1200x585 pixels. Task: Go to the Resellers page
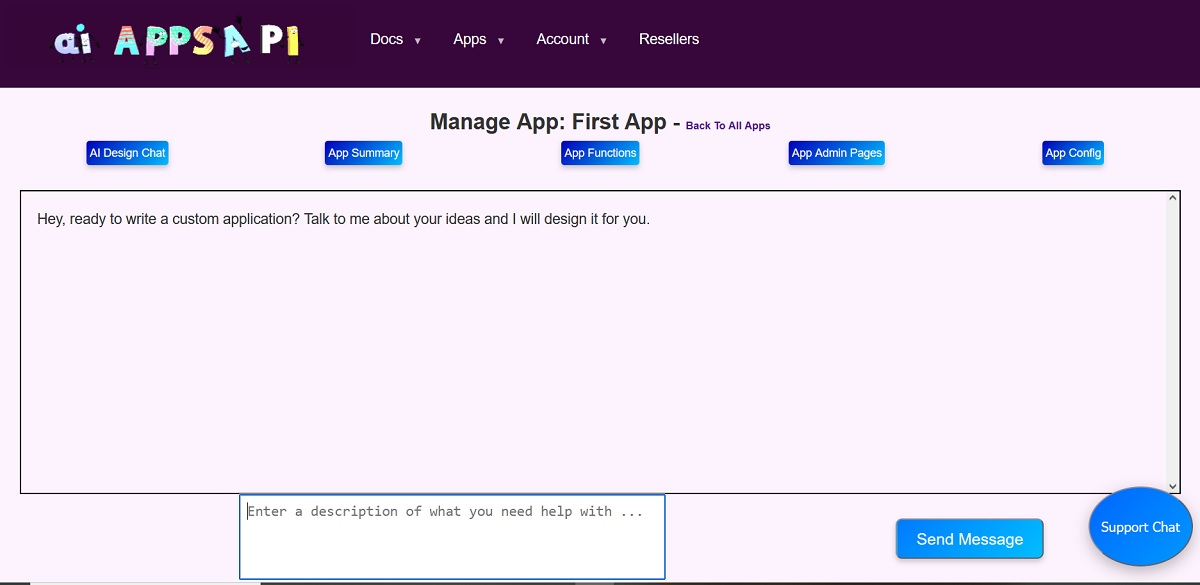tap(669, 39)
